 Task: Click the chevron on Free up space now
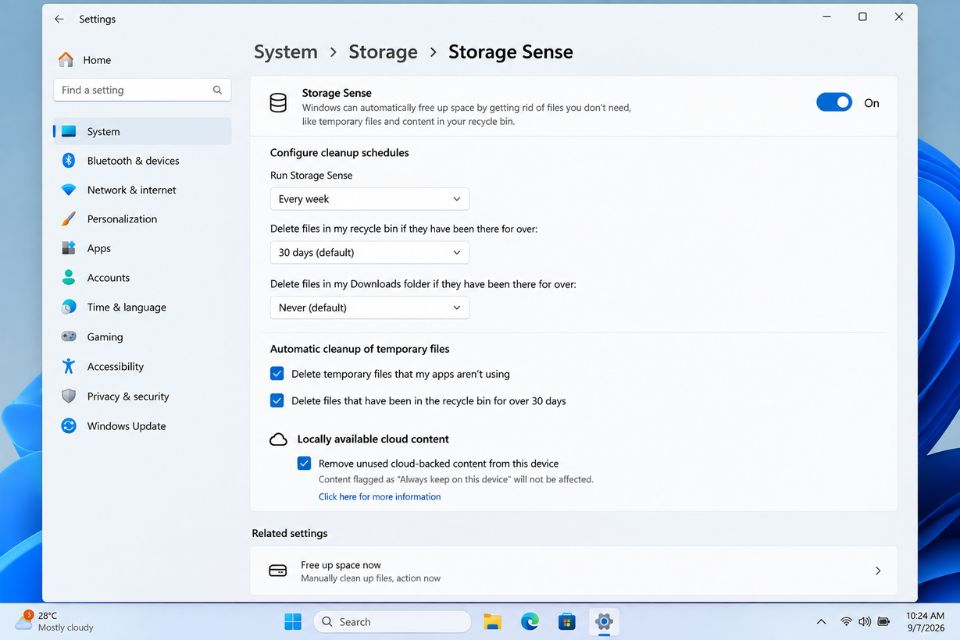pos(878,571)
